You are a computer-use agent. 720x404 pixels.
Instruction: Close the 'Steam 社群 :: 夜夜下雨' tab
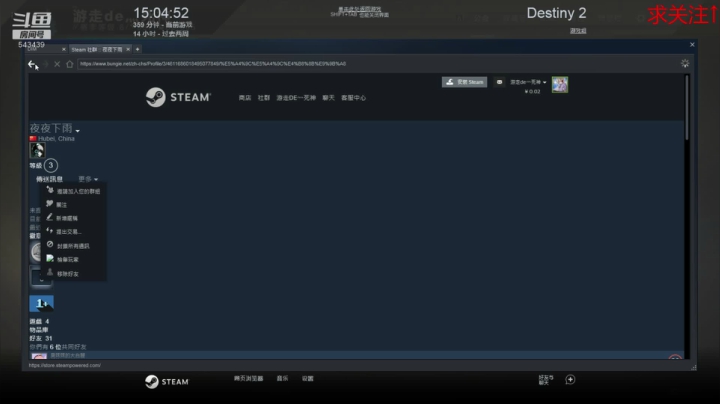pyautogui.click(x=128, y=49)
